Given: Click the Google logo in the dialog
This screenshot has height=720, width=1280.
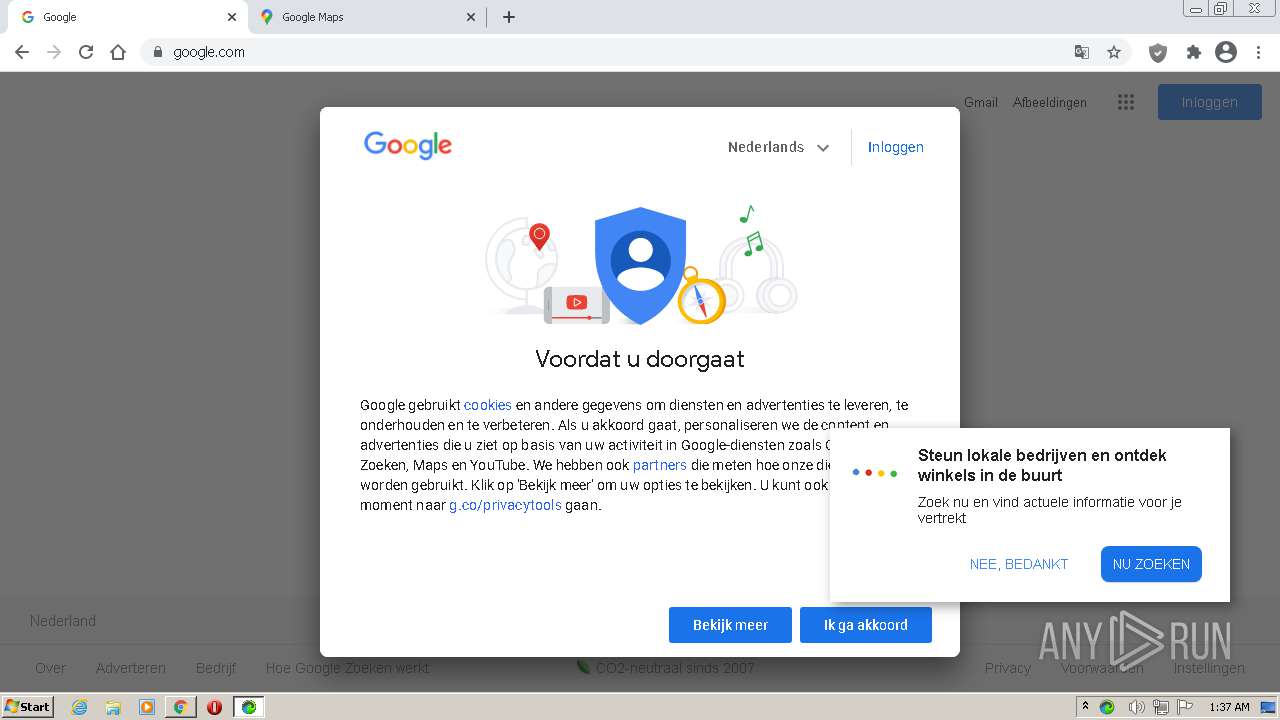Looking at the screenshot, I should coord(408,146).
